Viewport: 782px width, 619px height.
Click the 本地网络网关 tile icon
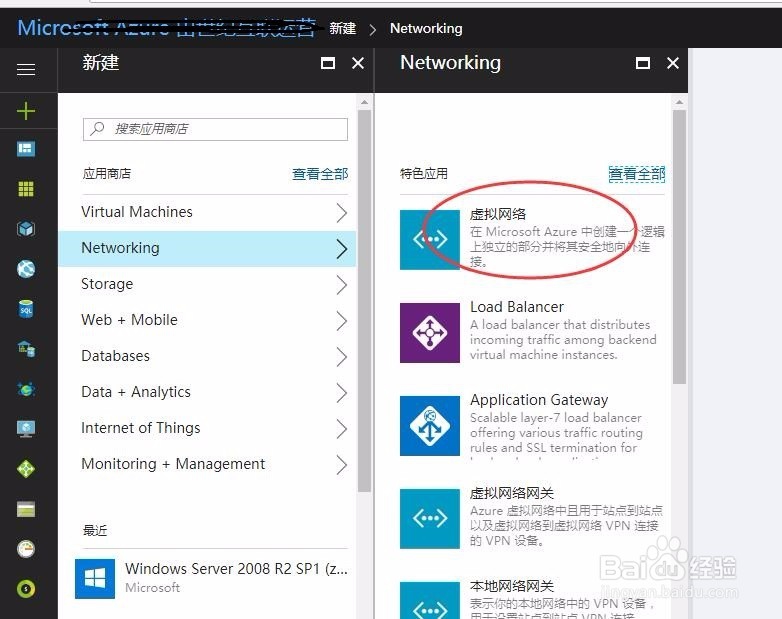pos(430,601)
